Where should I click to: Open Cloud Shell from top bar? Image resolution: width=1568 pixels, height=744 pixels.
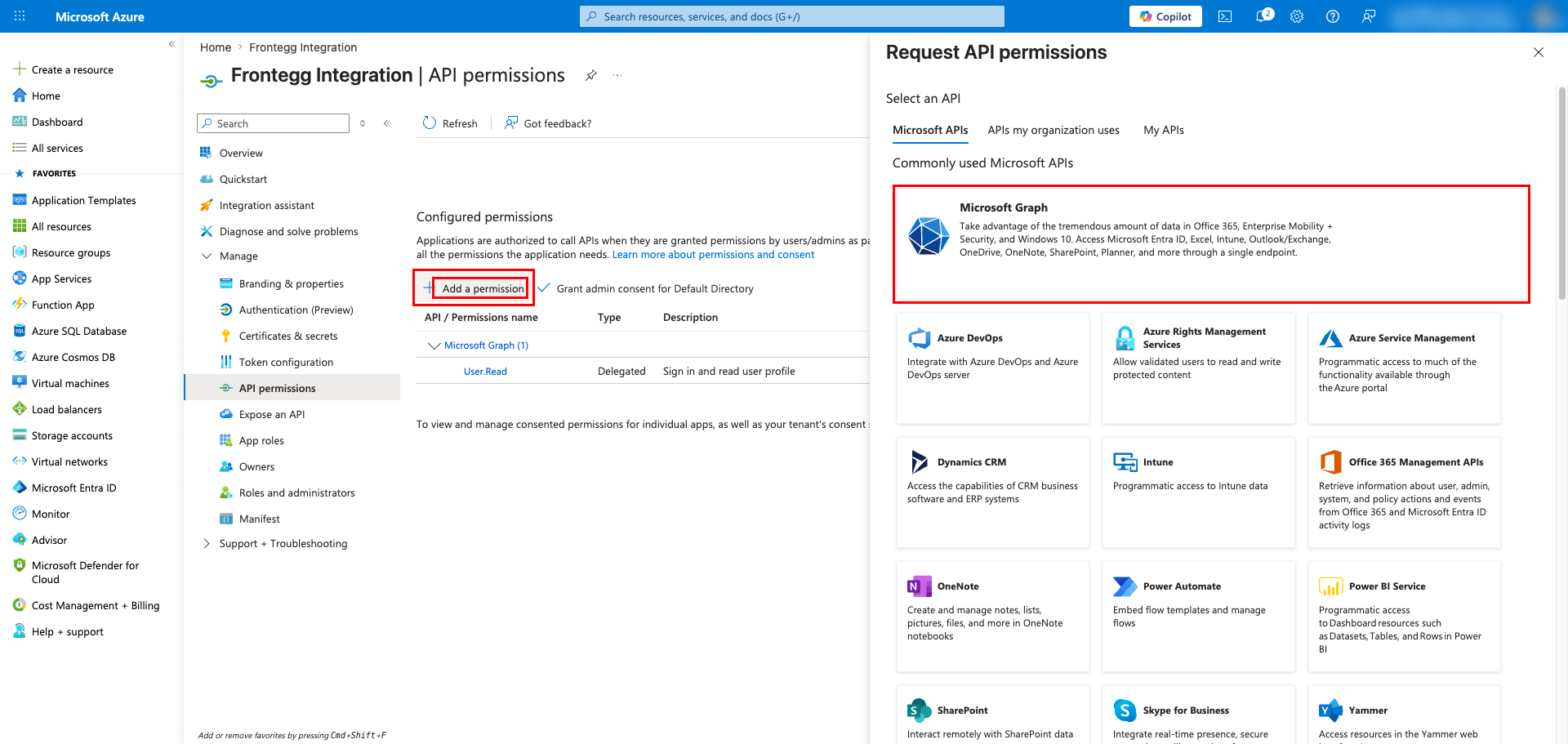pos(1225,16)
